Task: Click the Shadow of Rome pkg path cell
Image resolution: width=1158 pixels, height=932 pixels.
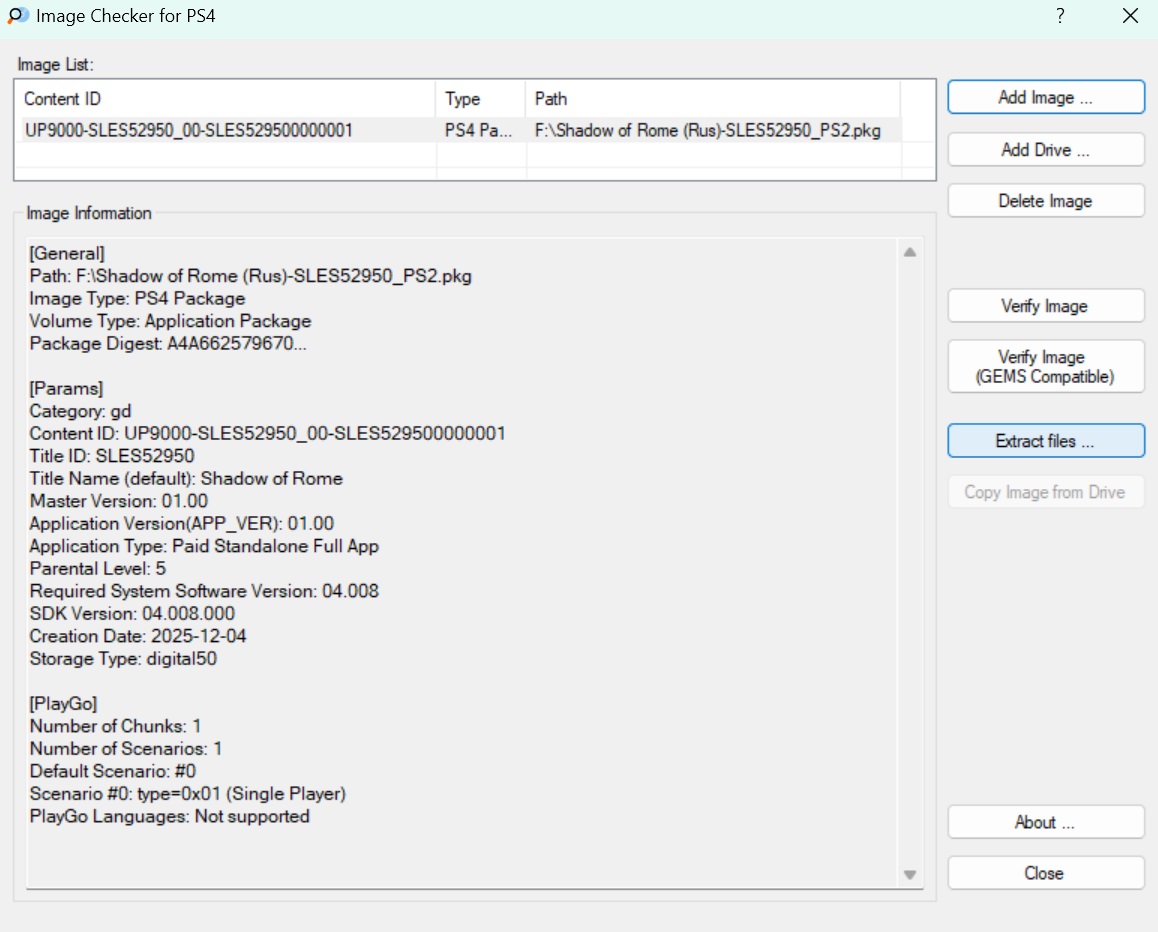Action: [707, 130]
